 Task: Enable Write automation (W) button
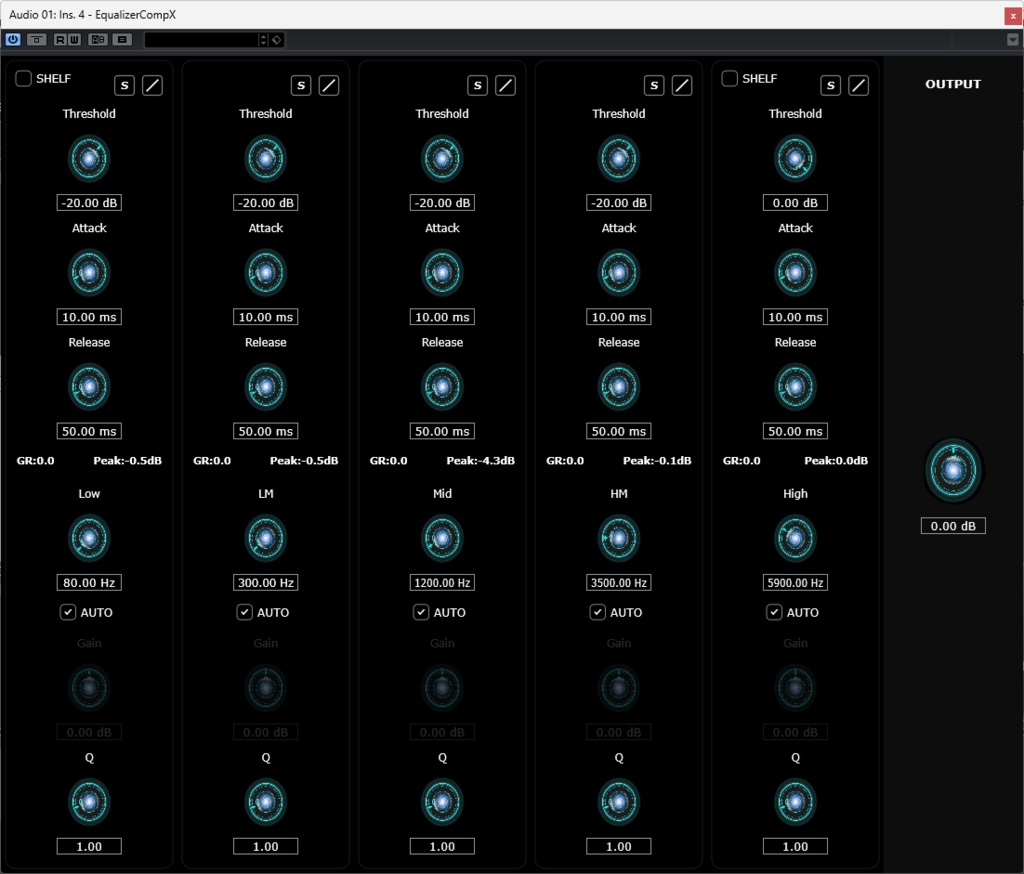(74, 39)
